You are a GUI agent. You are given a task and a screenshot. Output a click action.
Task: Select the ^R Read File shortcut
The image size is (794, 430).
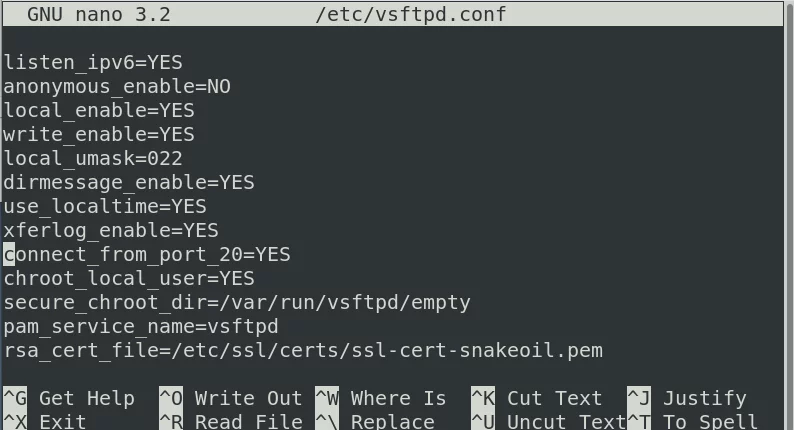pyautogui.click(x=231, y=421)
